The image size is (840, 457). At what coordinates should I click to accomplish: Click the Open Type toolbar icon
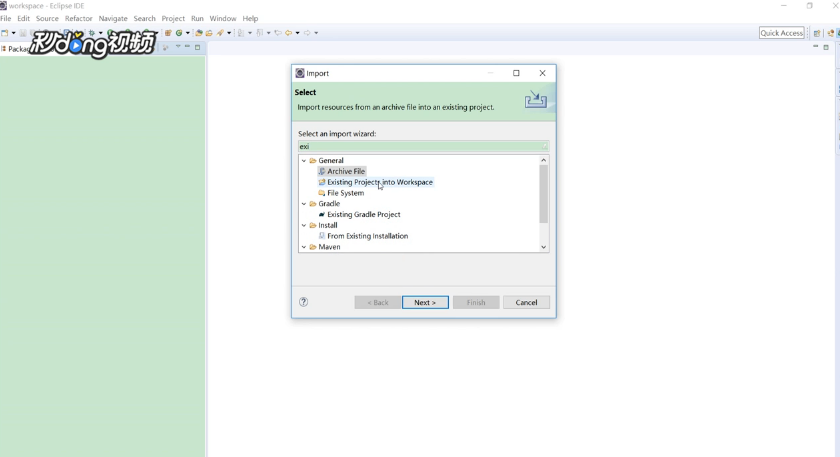pyautogui.click(x=199, y=33)
